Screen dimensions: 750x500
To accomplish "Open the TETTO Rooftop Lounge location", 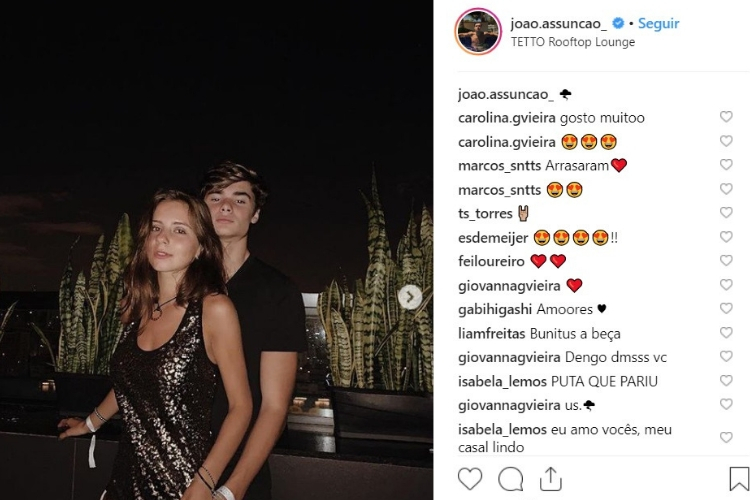I will click(x=572, y=42).
